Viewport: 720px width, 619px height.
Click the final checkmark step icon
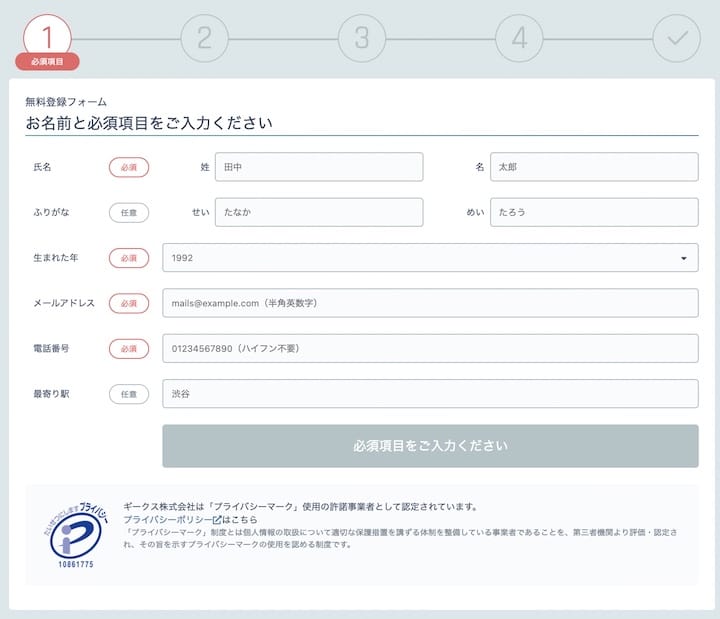[x=677, y=38]
